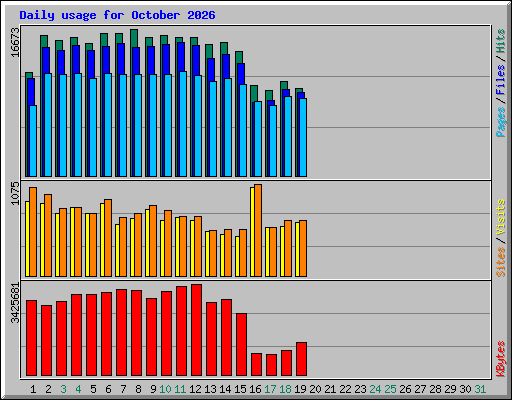Click the yellow Visits bar for day 16

click(x=252, y=232)
